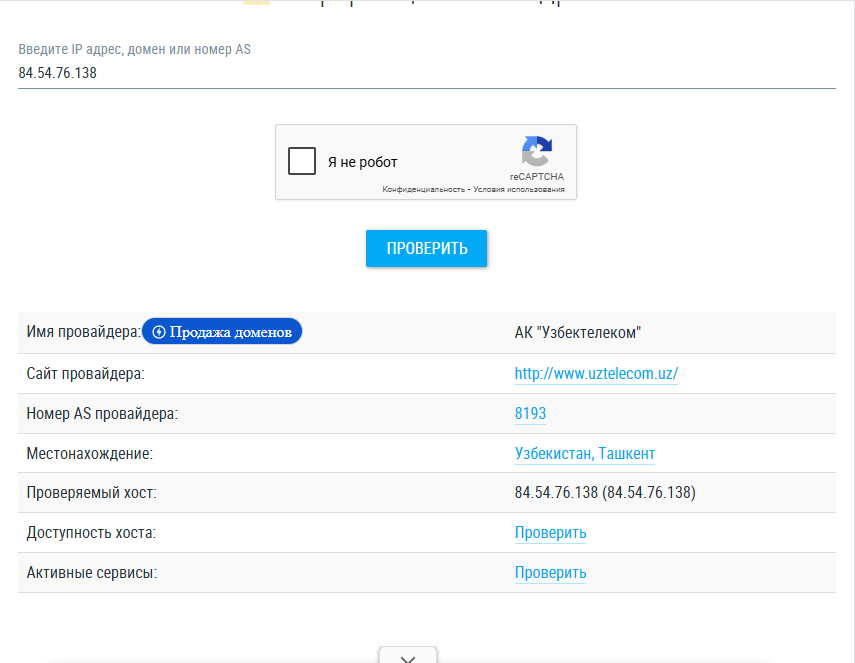Image resolution: width=855 pixels, height=663 pixels.
Task: Click the ПРОВЕРИТЬ button
Action: tap(426, 249)
